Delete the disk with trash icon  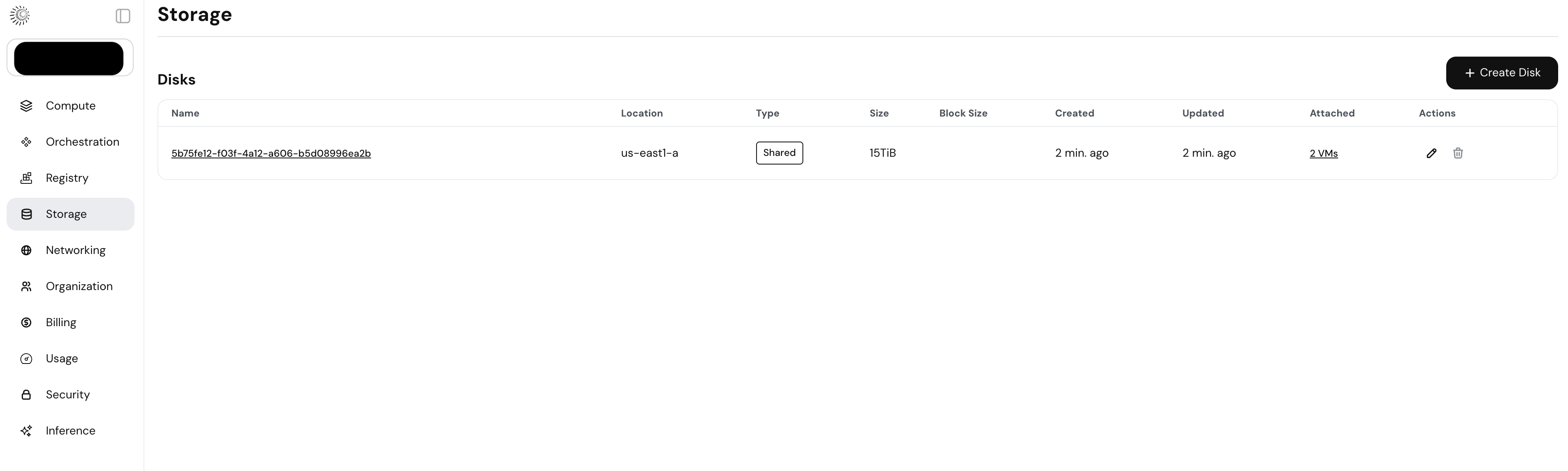[x=1458, y=153]
